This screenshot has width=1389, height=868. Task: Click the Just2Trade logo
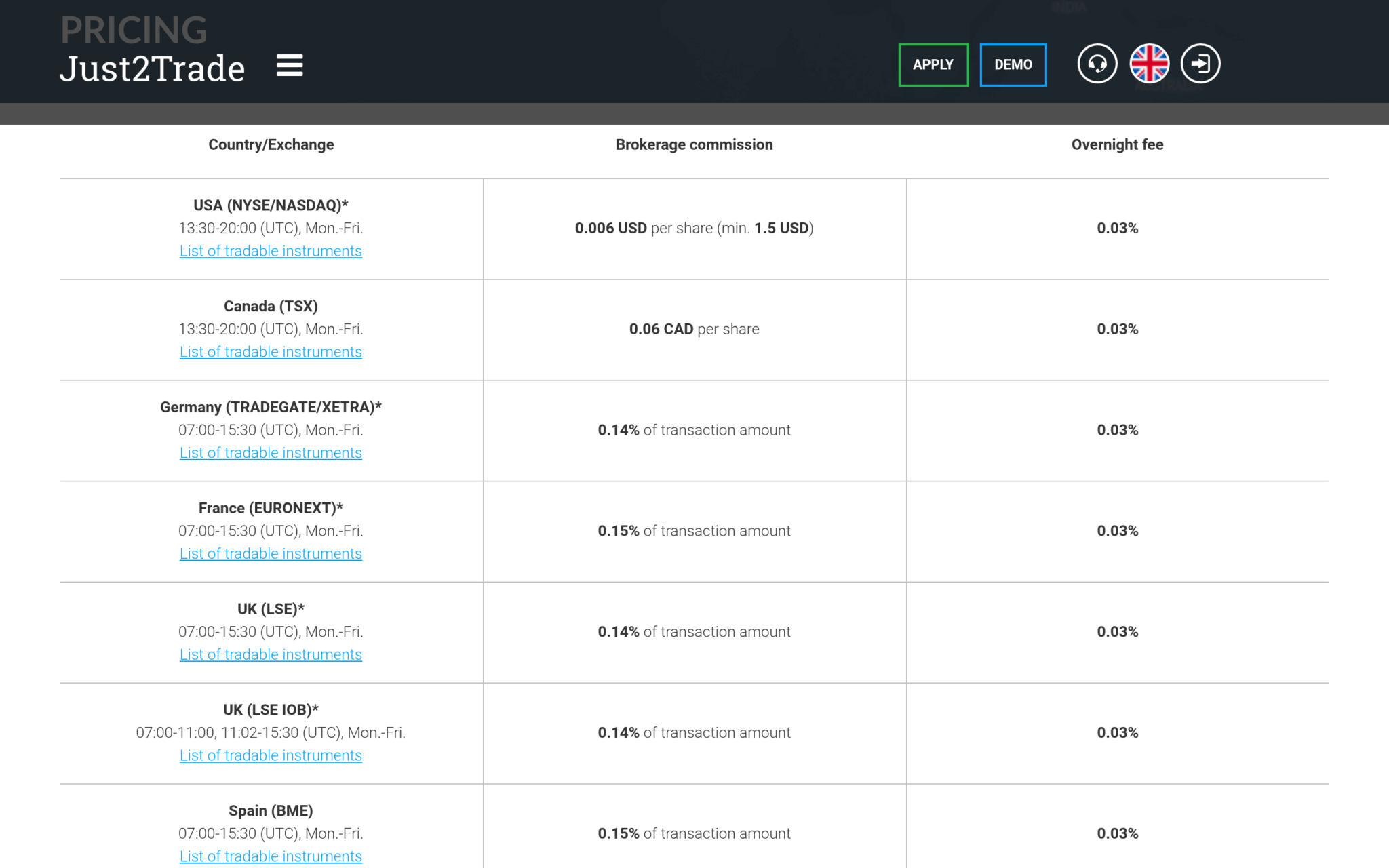click(152, 68)
